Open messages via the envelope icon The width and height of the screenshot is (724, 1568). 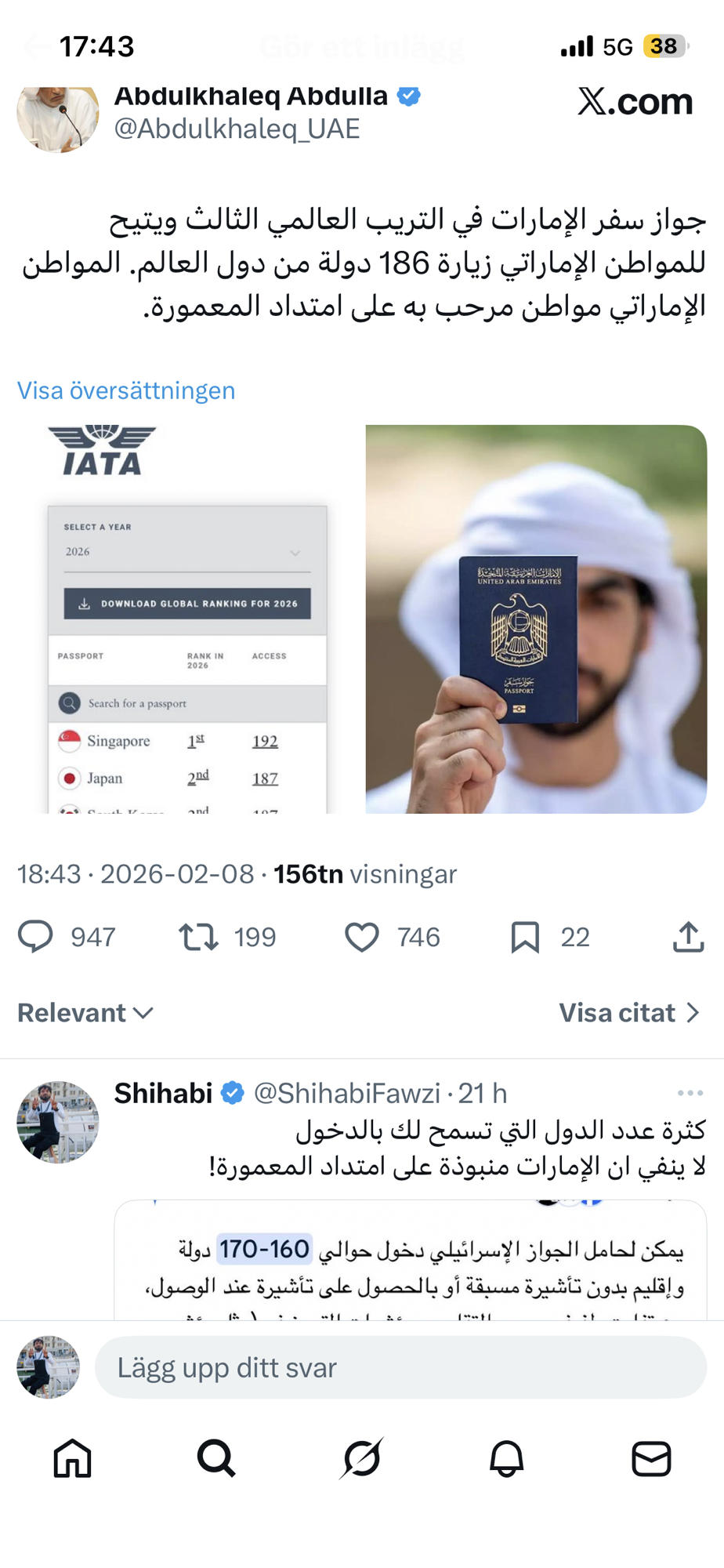pyautogui.click(x=651, y=1458)
